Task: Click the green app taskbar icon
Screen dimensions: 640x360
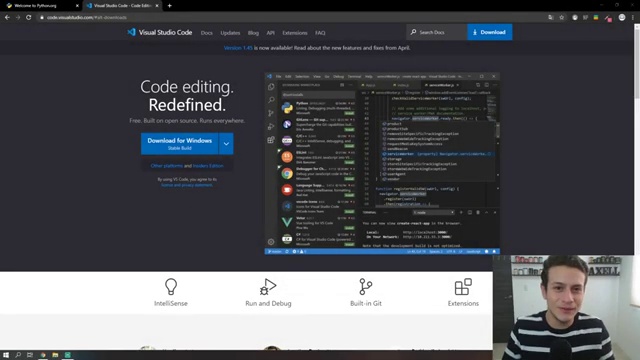Action: click(68, 355)
